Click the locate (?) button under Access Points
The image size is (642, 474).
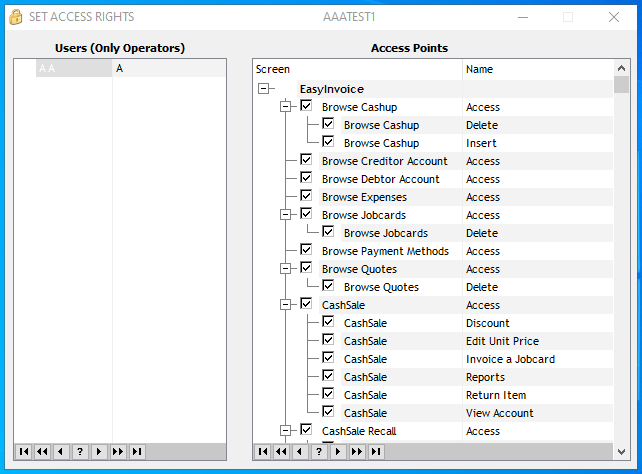click(x=319, y=451)
